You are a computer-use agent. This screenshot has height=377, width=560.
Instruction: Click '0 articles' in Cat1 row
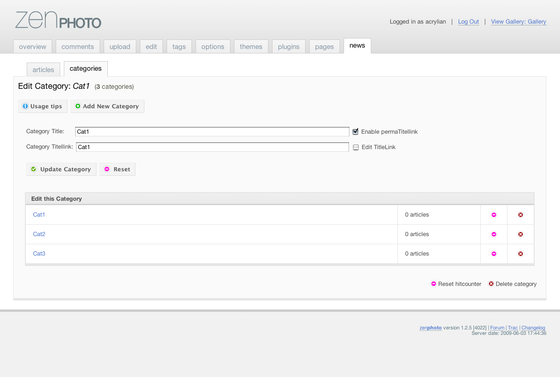click(417, 215)
